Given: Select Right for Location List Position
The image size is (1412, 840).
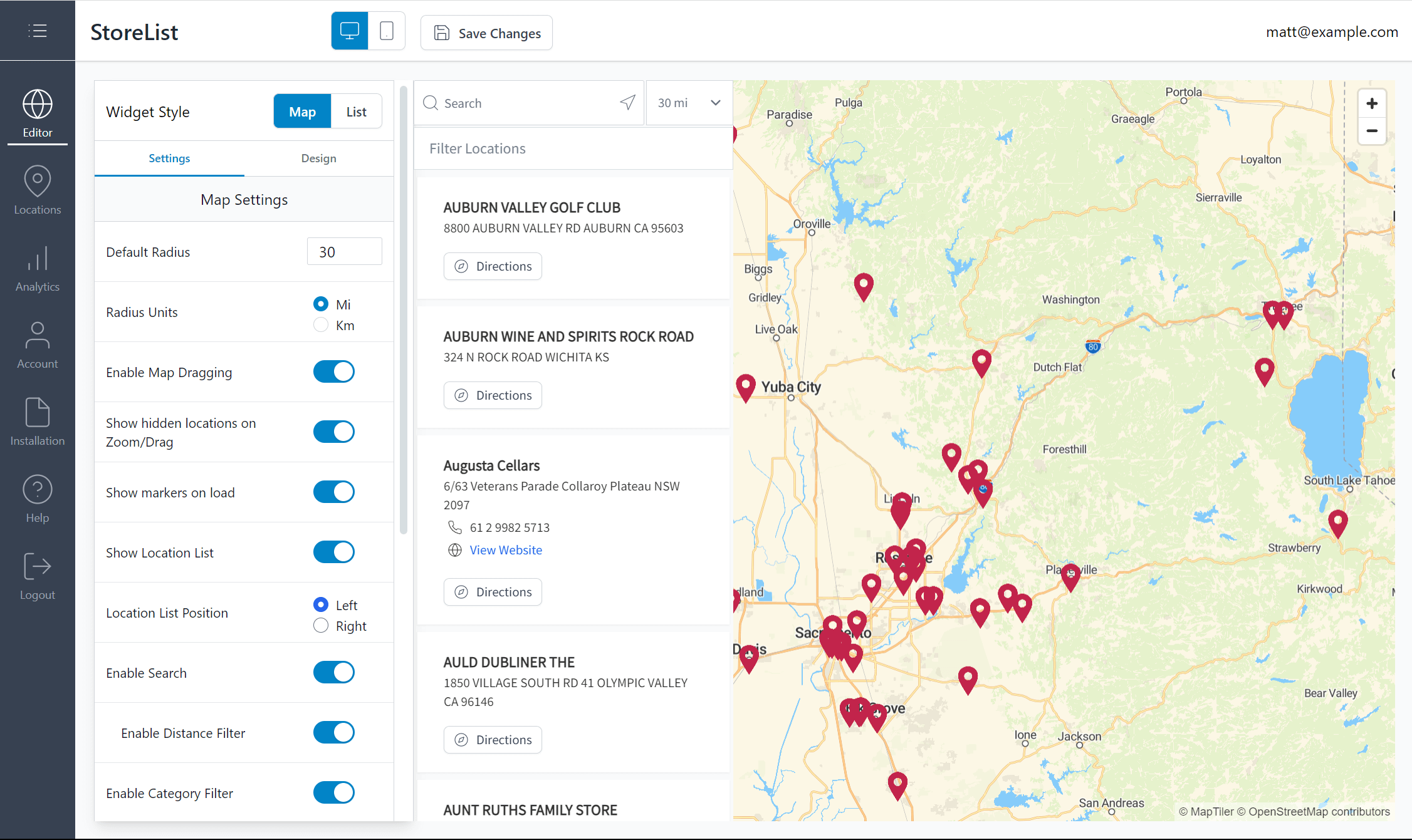Looking at the screenshot, I should pyautogui.click(x=320, y=625).
